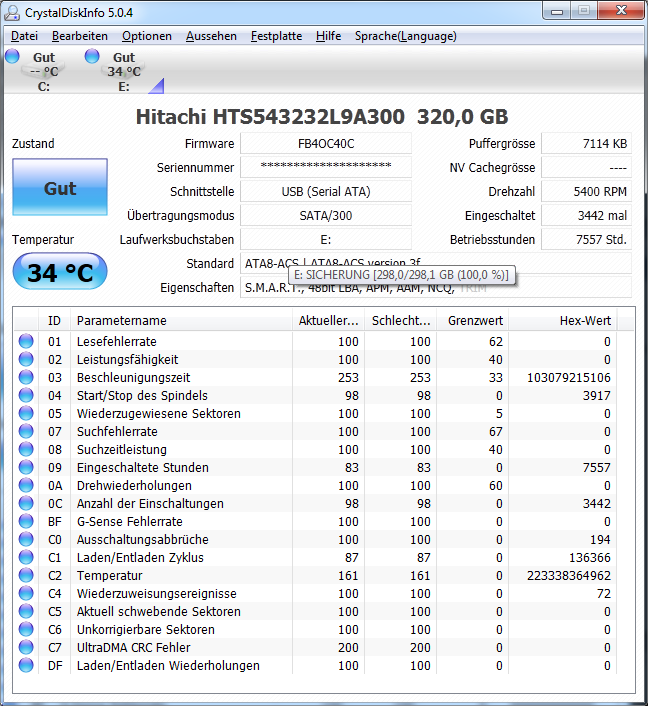Open the Datei menu
The image size is (648, 706).
(24, 36)
